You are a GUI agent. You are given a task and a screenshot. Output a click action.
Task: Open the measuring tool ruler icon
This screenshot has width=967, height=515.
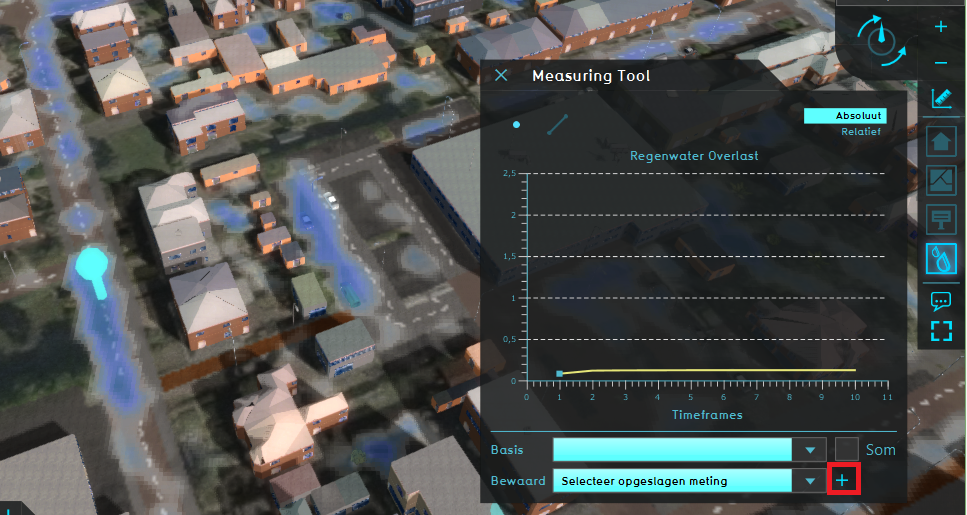click(x=940, y=98)
